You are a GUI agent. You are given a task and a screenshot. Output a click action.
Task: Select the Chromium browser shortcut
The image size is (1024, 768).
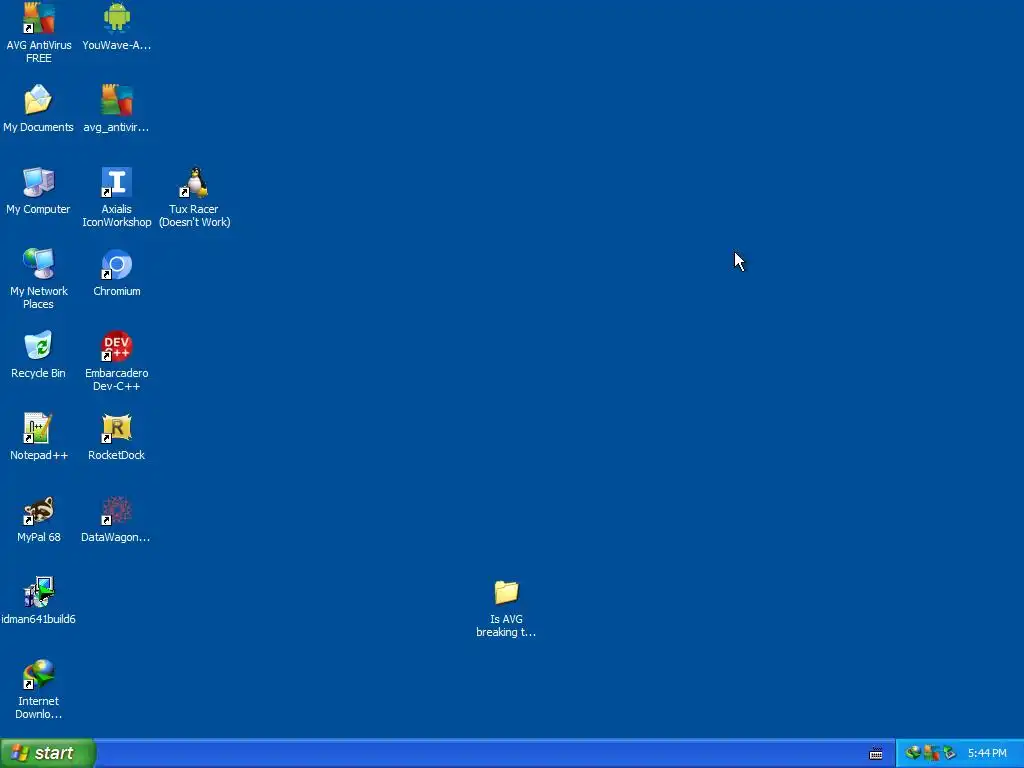(x=117, y=264)
